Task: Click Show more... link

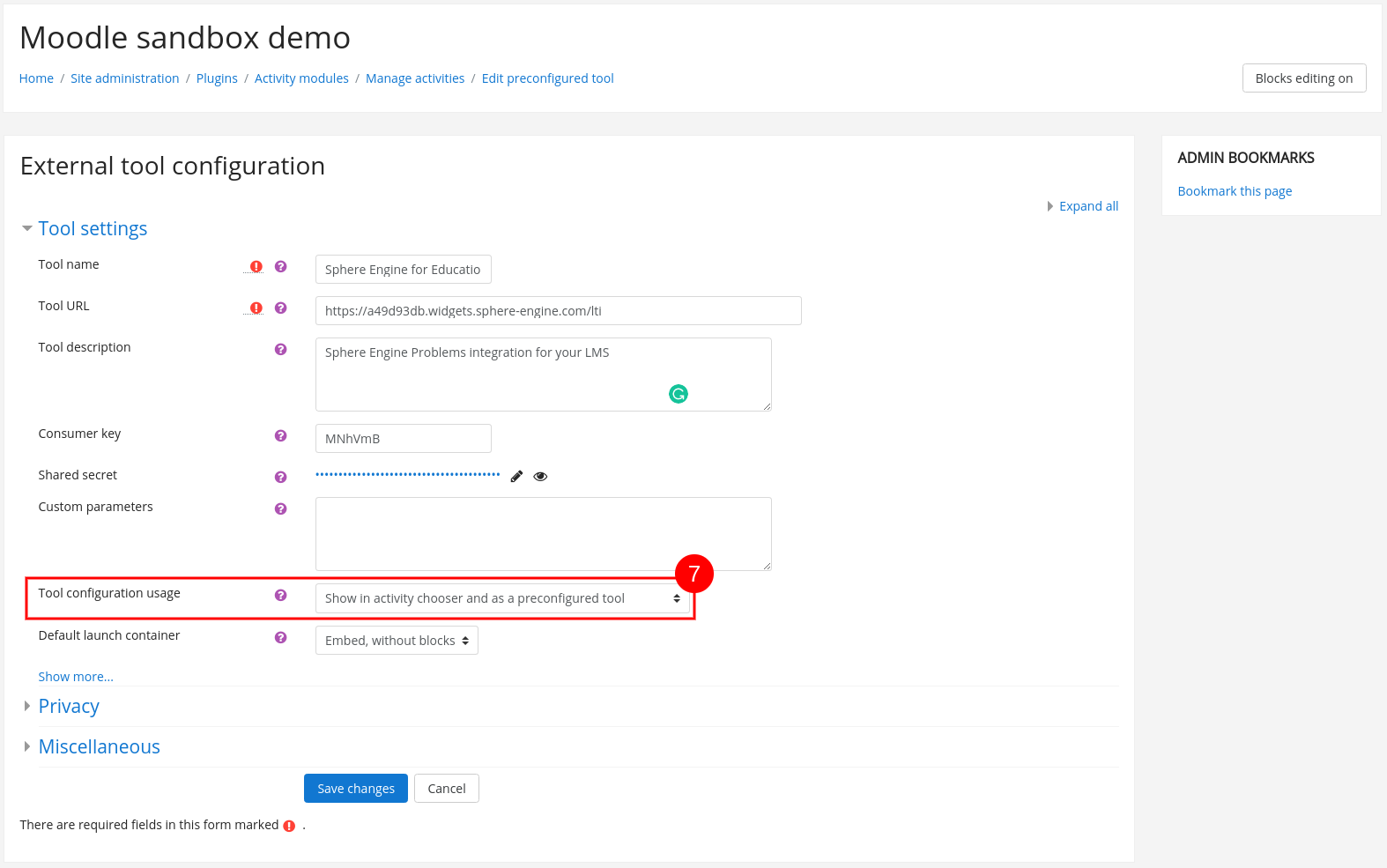Action: [x=76, y=677]
